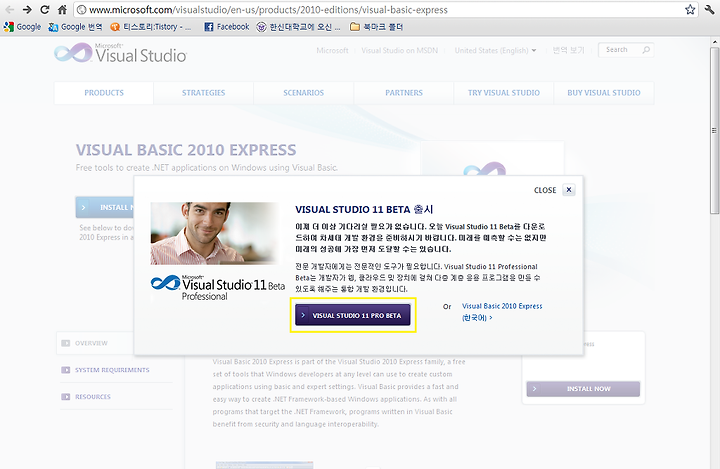Screen dimensions: 720x469
Task: Open Visual Studio on MSDN link
Action: pos(399,51)
